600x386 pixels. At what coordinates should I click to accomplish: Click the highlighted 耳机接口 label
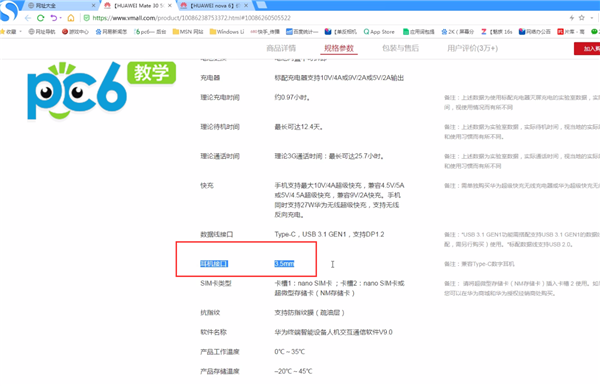tap(214, 264)
